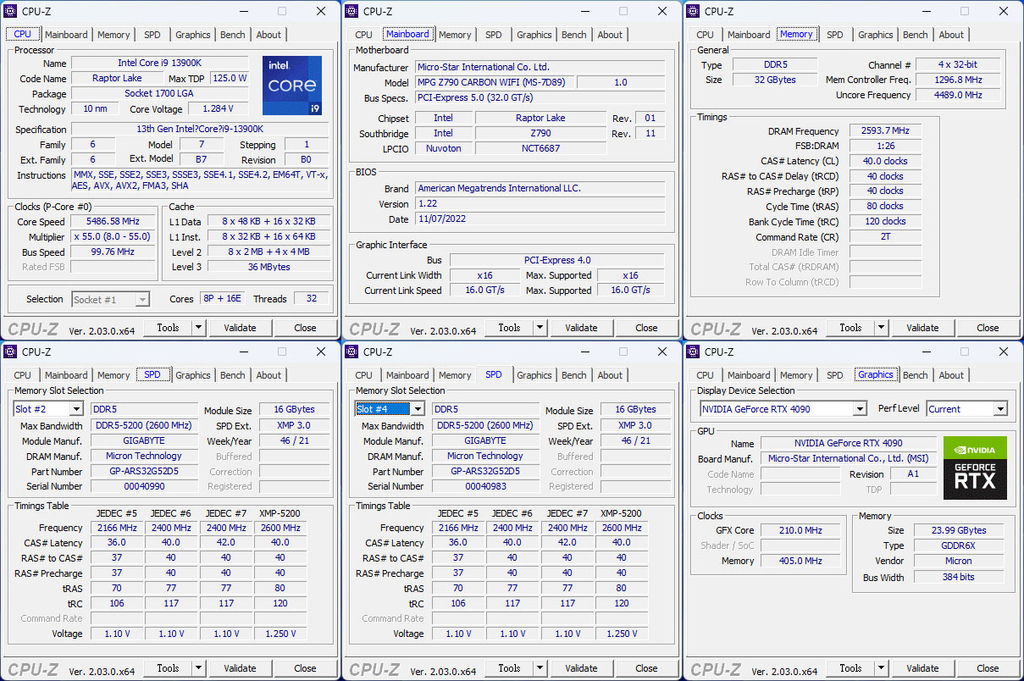
Task: Click Validate in the motherboard window
Action: pos(581,328)
